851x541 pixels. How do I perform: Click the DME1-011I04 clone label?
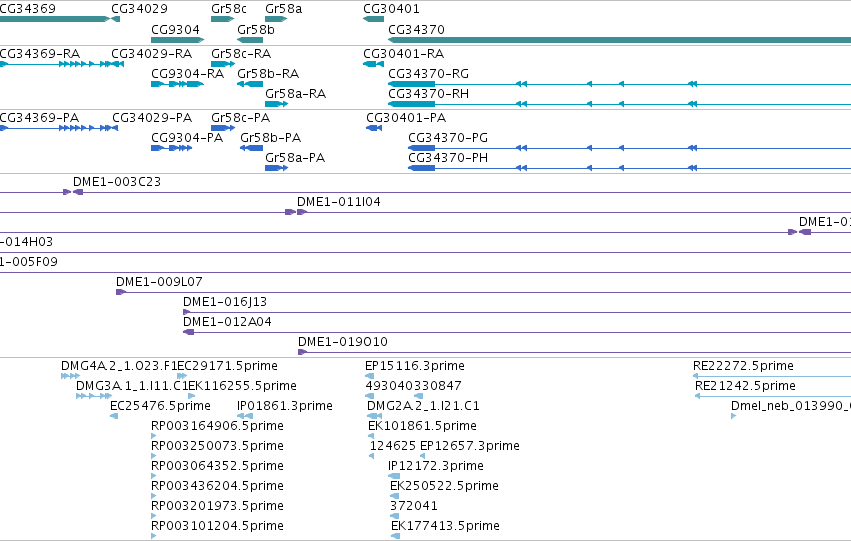pyautogui.click(x=339, y=202)
